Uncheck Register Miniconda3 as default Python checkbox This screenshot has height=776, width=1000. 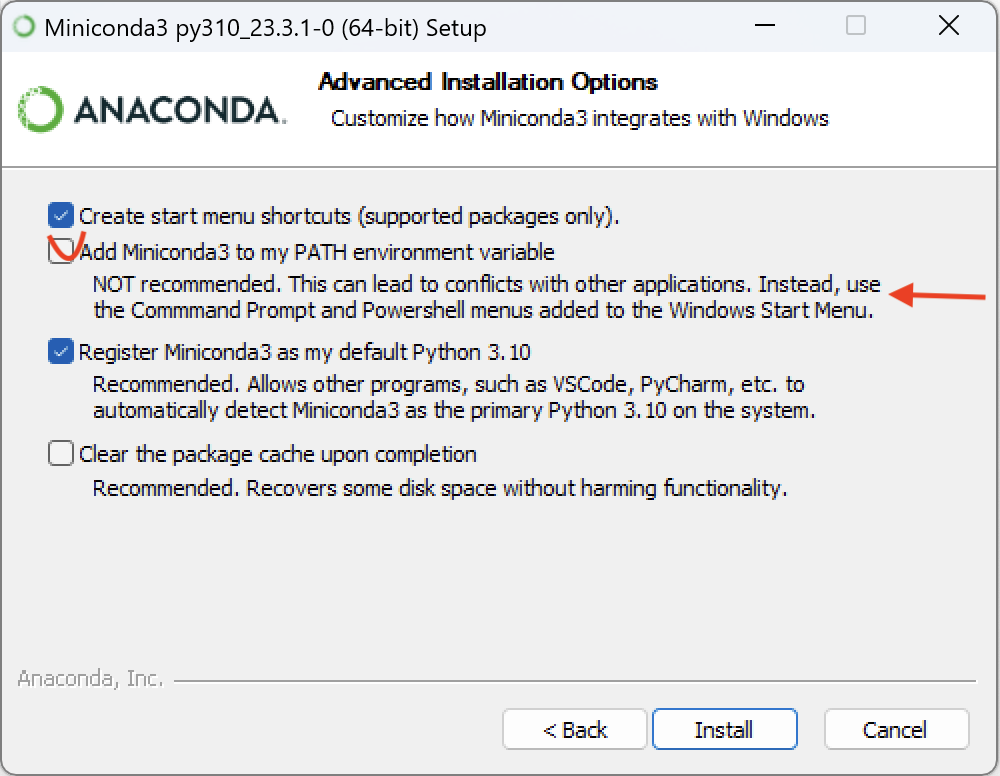tap(61, 352)
